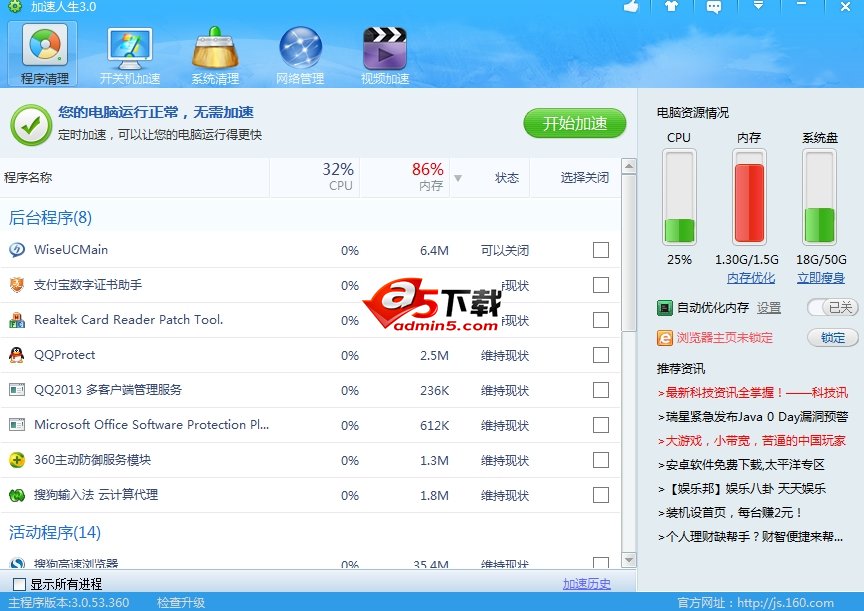Click the 开始加速 start acceleration button
The width and height of the screenshot is (864, 611).
tap(575, 123)
